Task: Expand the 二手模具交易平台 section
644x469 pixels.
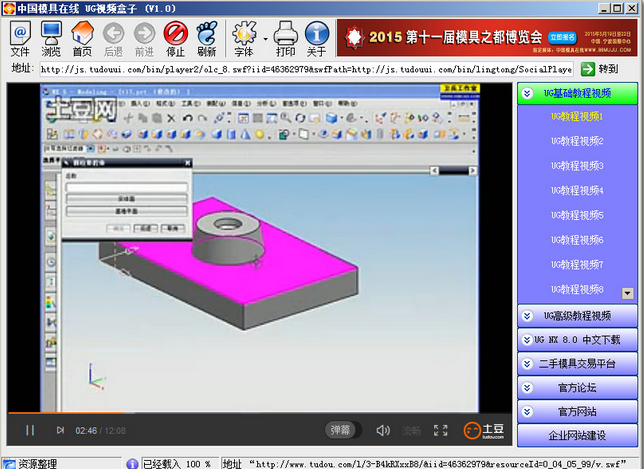Action: pyautogui.click(x=577, y=364)
